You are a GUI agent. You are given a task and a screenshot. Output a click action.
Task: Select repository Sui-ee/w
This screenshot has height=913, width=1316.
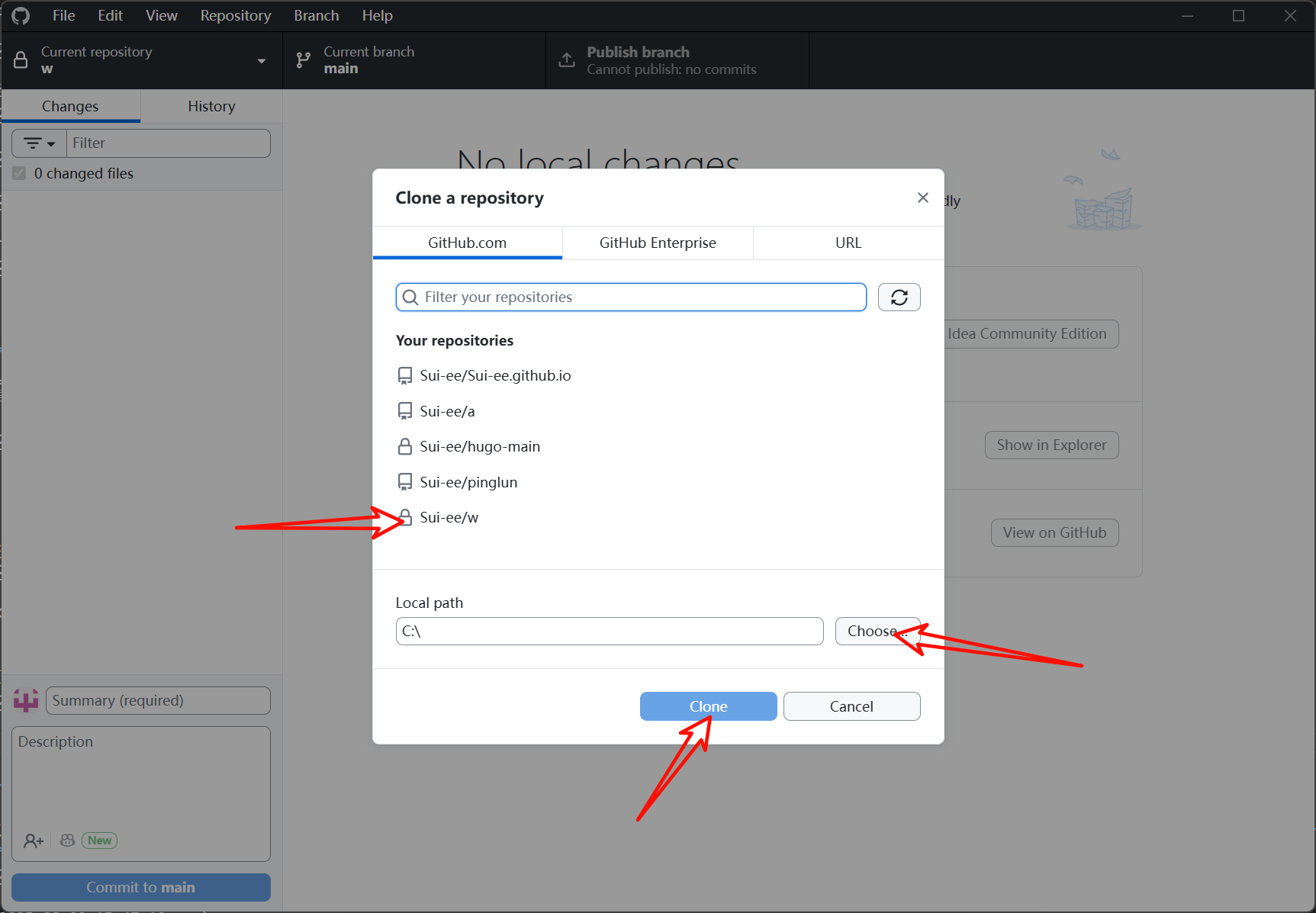(658, 517)
